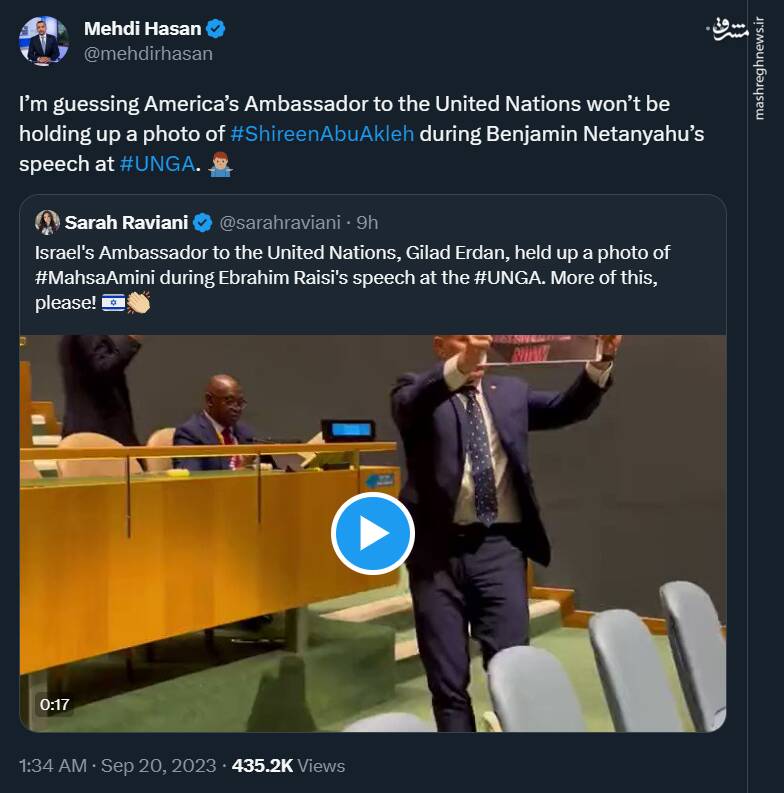Click the 0:17 video duration label
The width and height of the screenshot is (784, 793).
pos(54,704)
